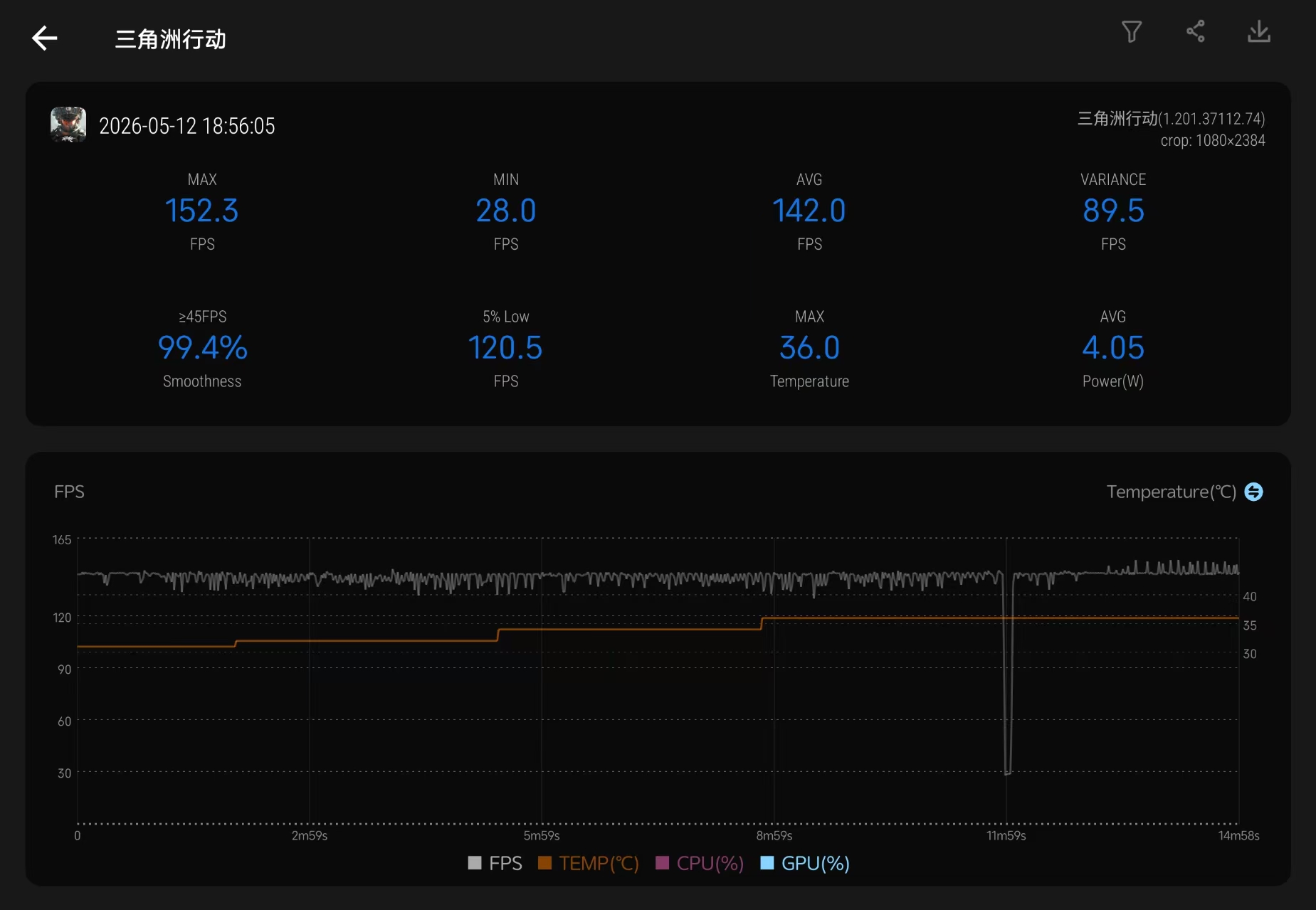Download the report with the download icon
Screen dimensions: 1316x910
point(1259,31)
